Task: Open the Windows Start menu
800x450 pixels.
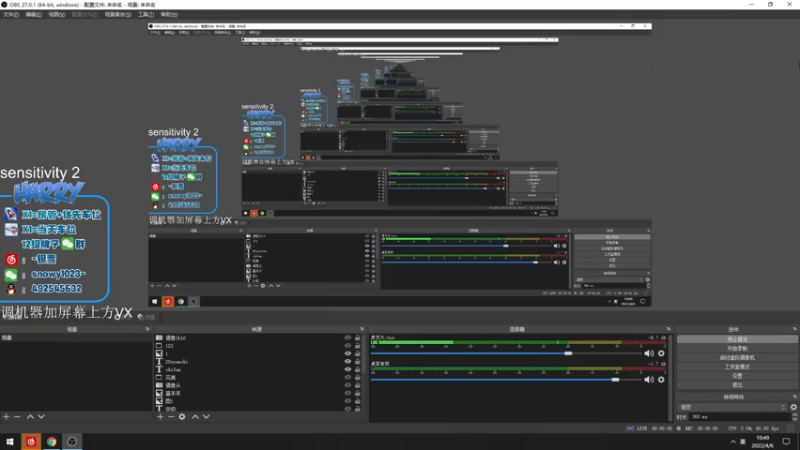Action: click(10, 441)
